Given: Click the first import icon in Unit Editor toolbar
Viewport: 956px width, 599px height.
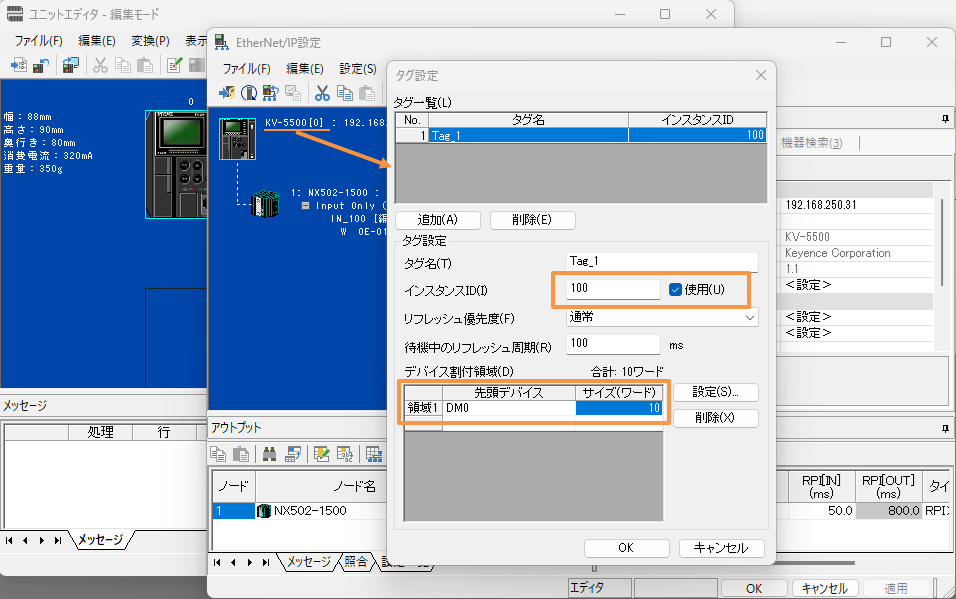Looking at the screenshot, I should pos(18,65).
